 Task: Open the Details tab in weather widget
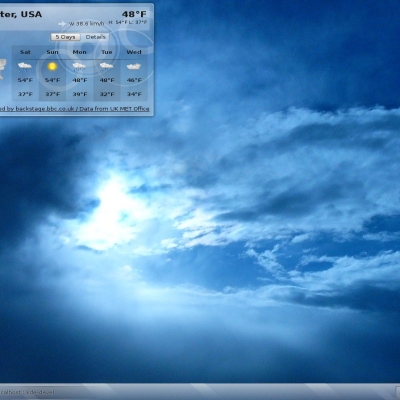click(x=95, y=37)
